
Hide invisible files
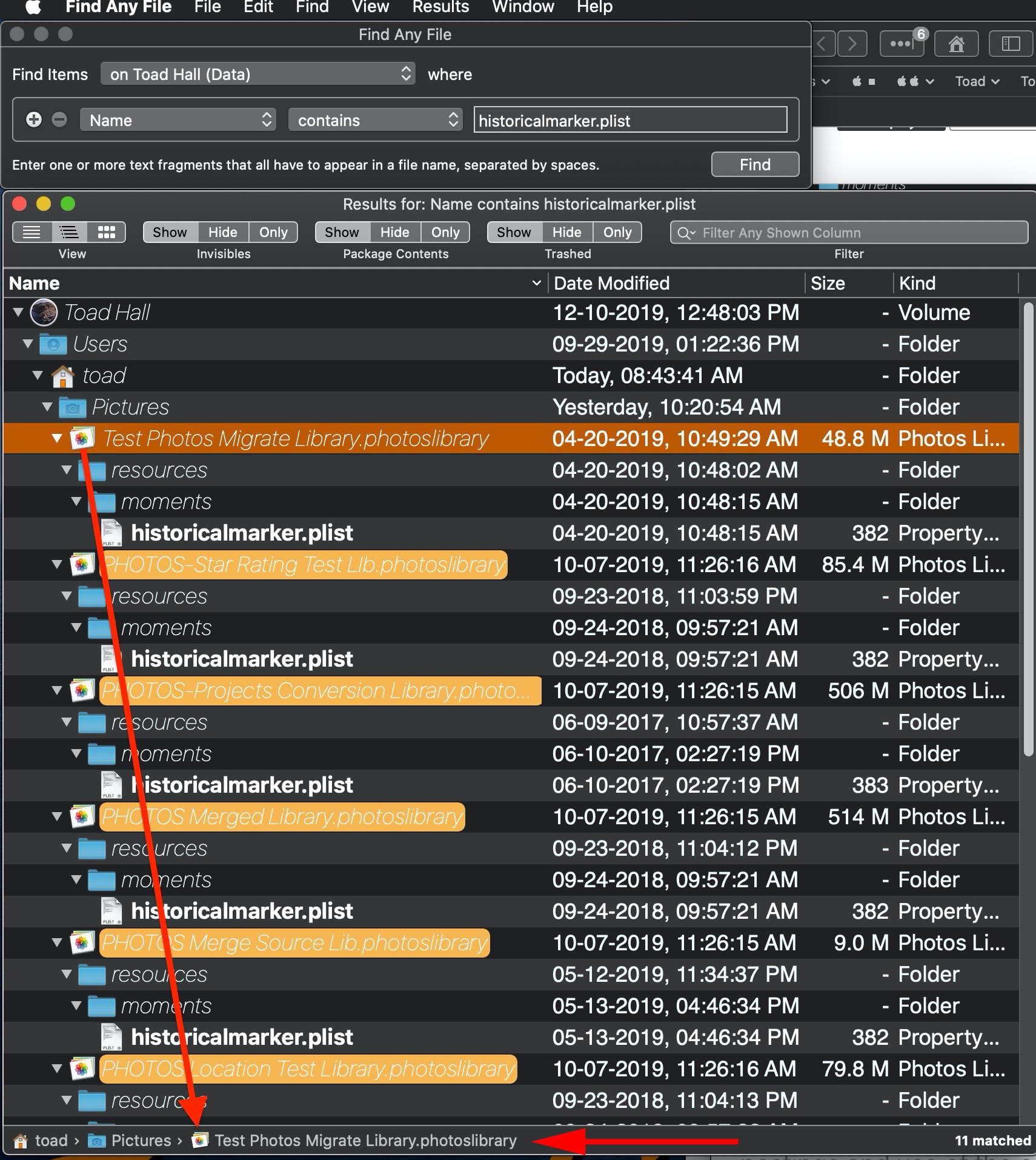pos(223,232)
